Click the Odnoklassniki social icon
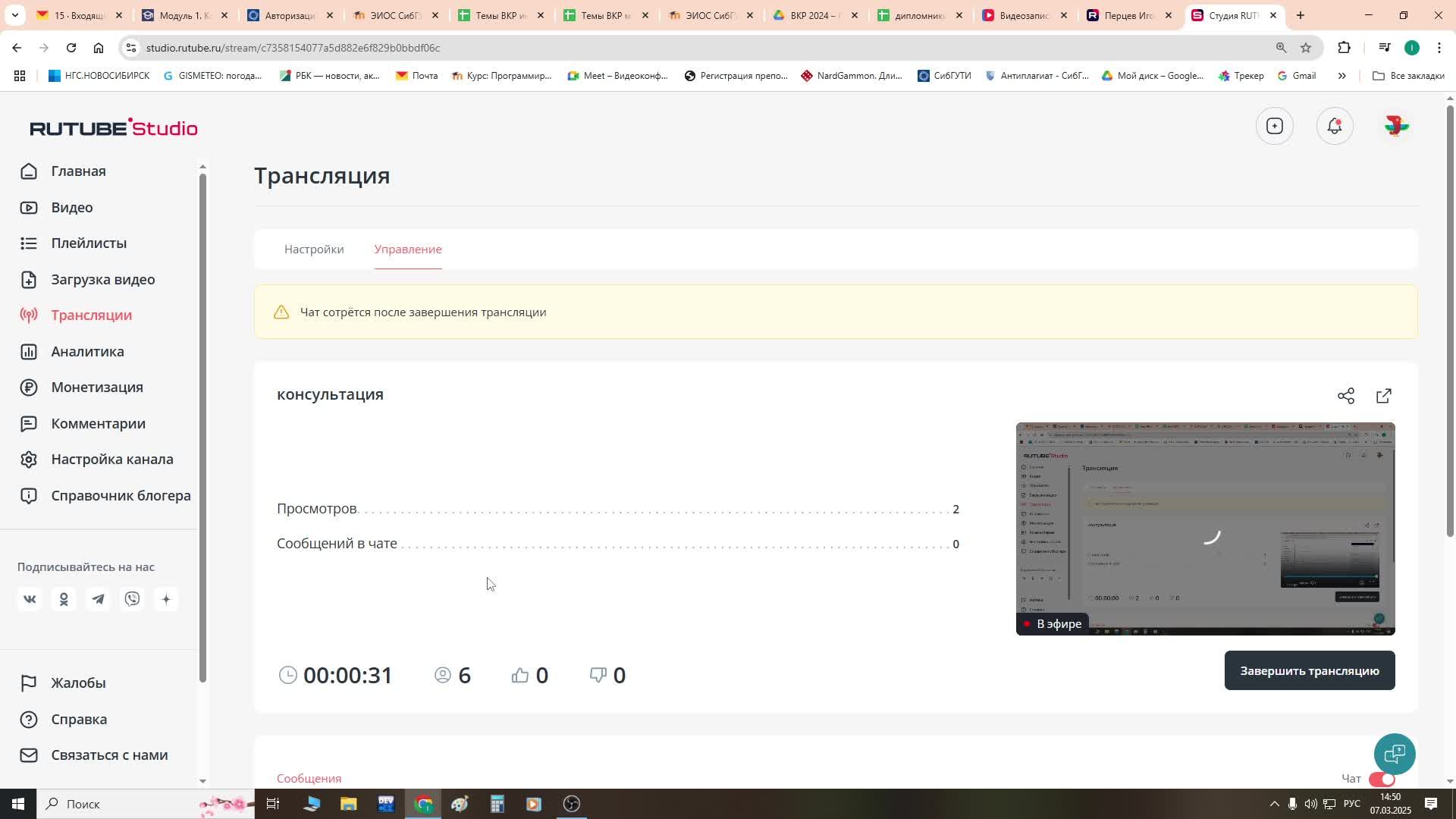 click(64, 599)
